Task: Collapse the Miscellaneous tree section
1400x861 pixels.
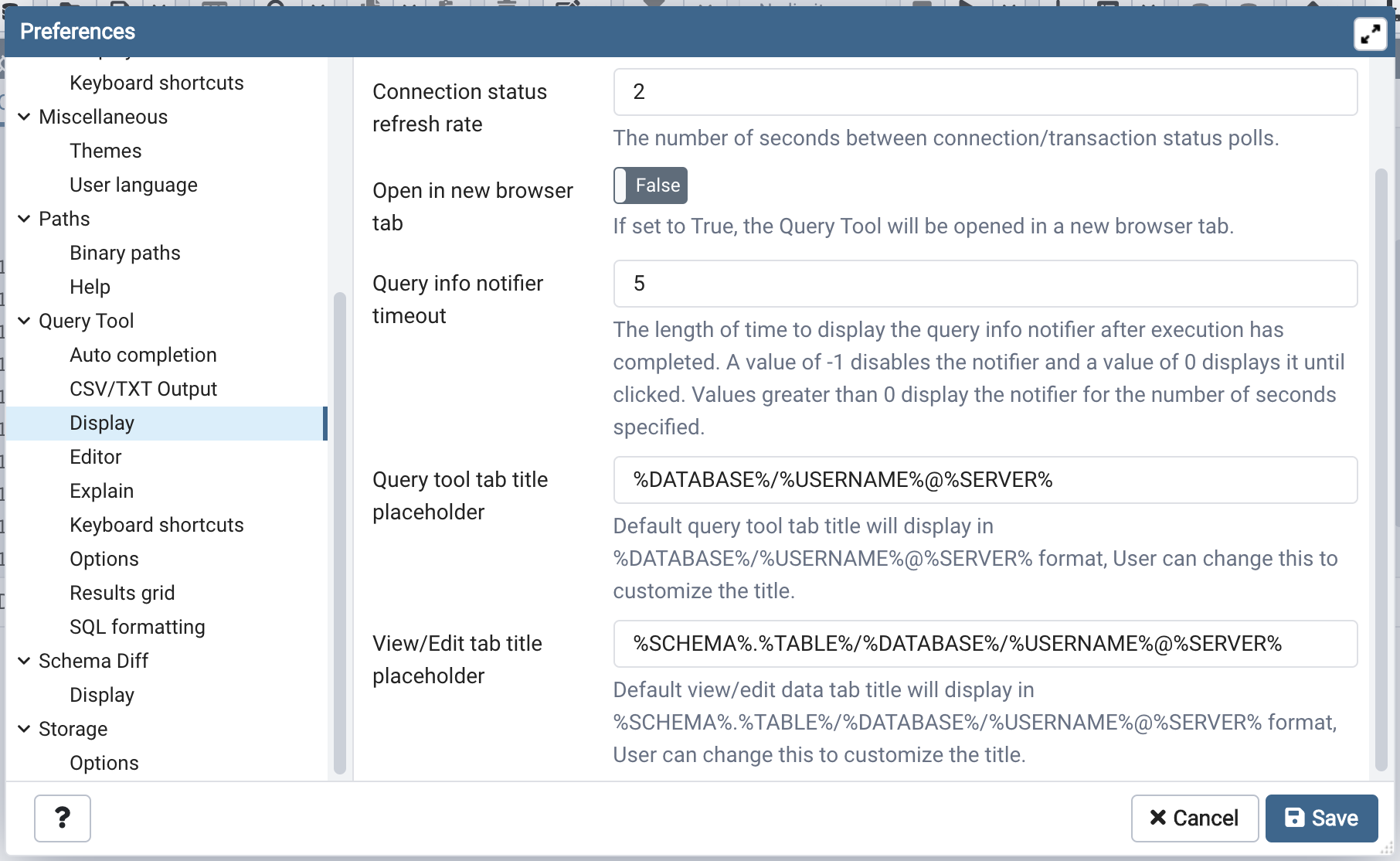Action: (24, 117)
